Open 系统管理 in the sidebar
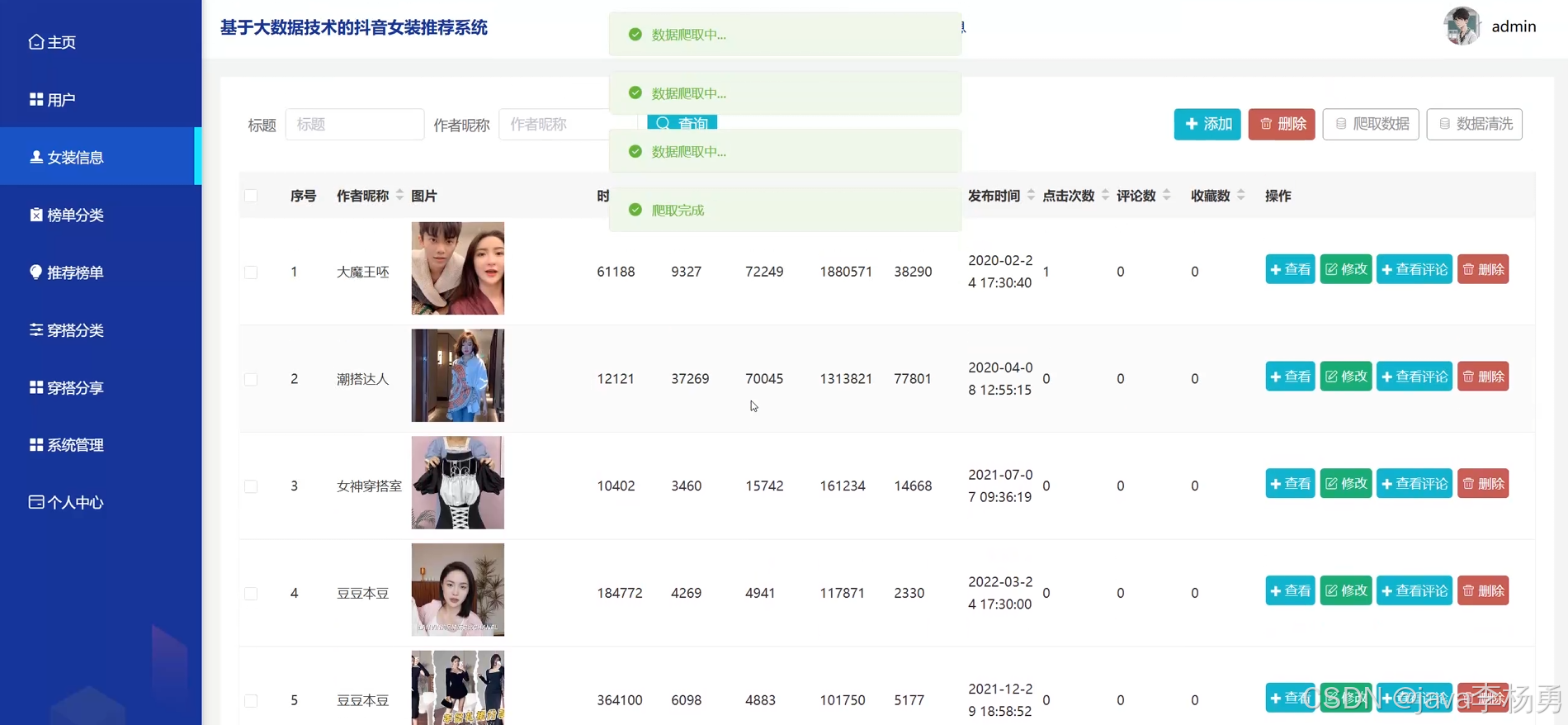 click(101, 445)
